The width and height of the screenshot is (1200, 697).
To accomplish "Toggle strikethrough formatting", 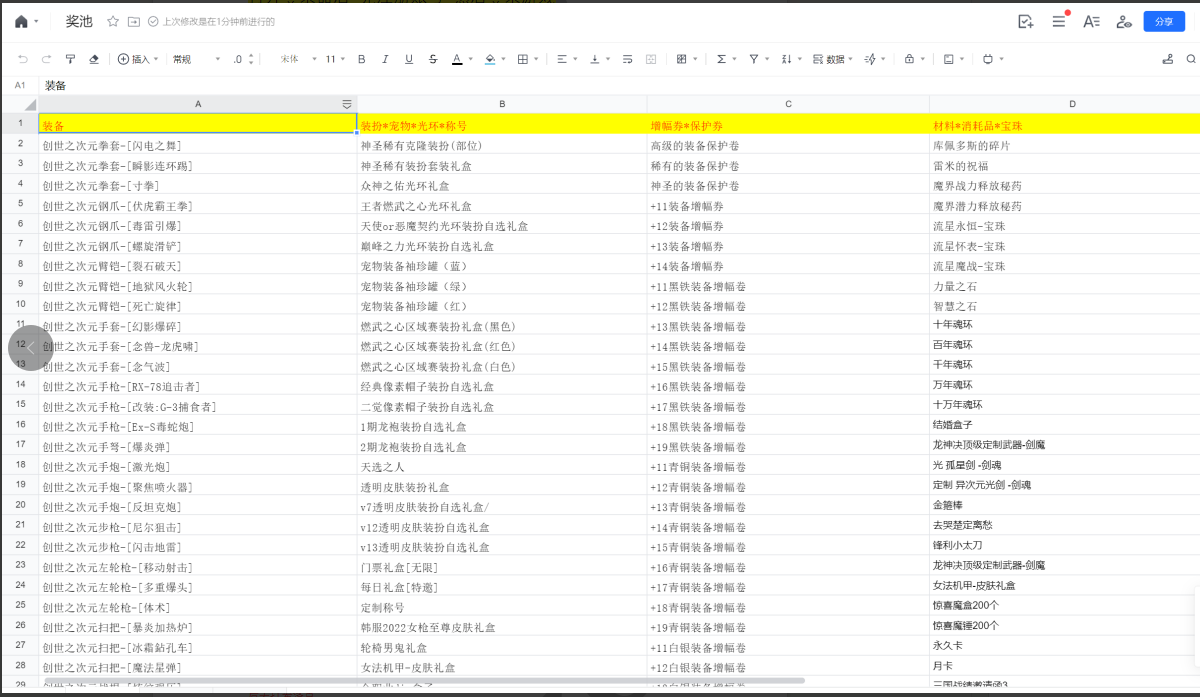I will coord(432,59).
